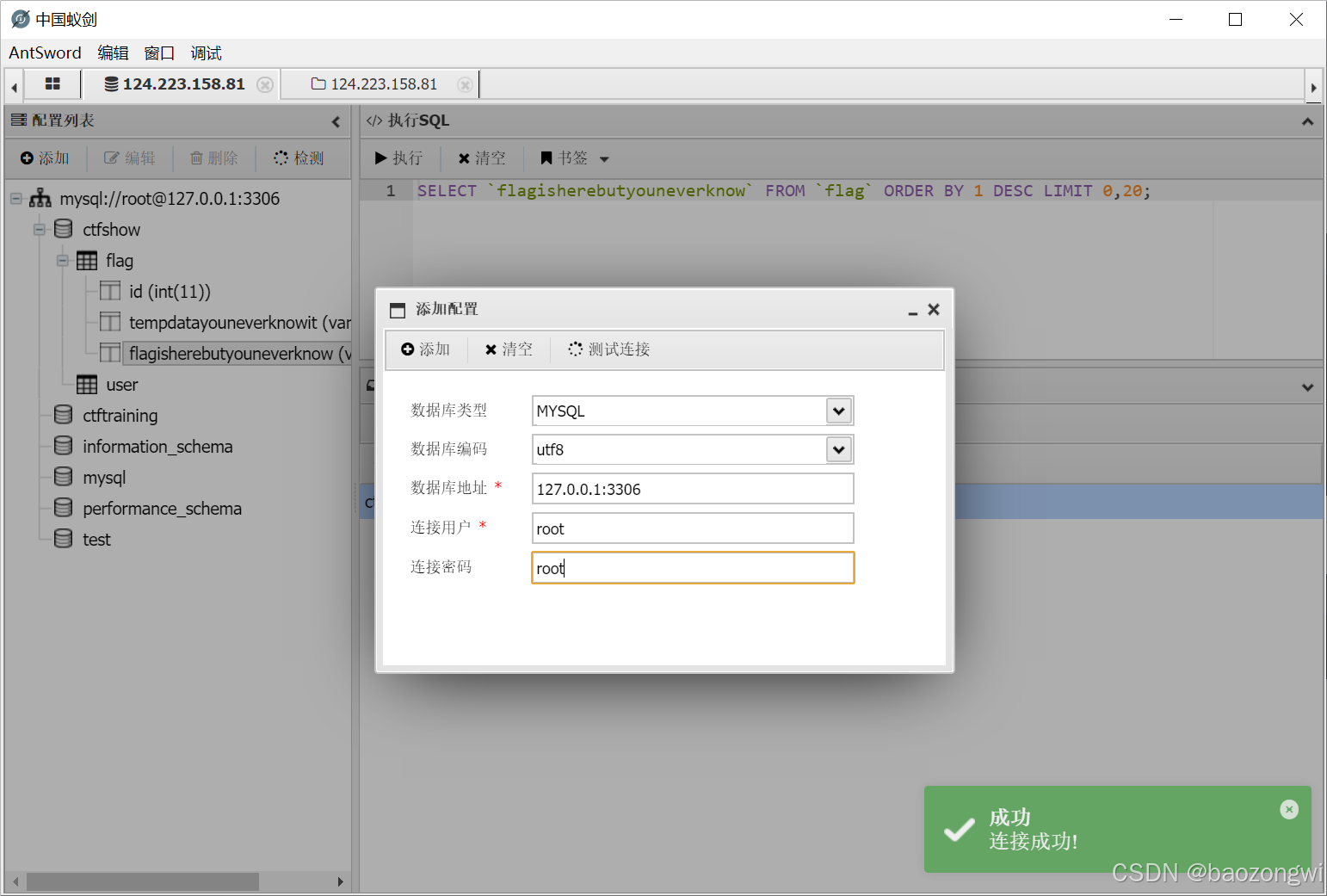Open the 数据库类型 MYSQL dropdown

coord(839,411)
